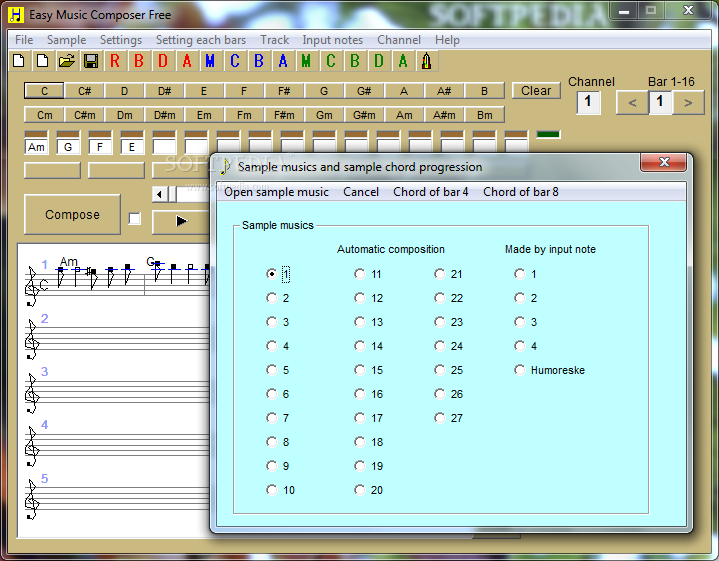Select the G#m chord button

(x=364, y=115)
